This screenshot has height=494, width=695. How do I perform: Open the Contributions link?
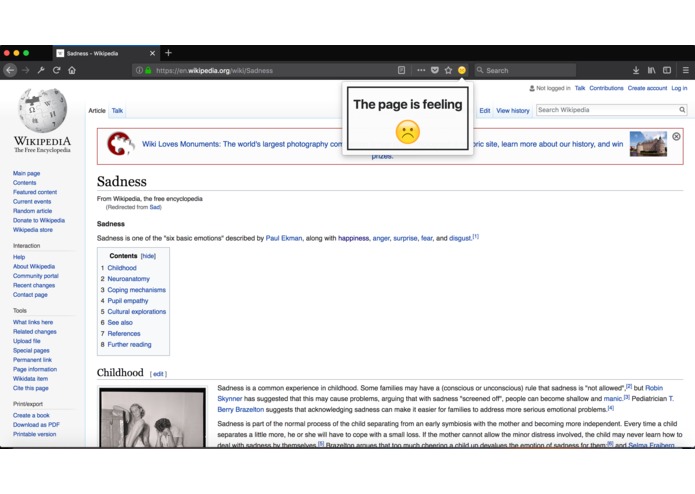(606, 88)
